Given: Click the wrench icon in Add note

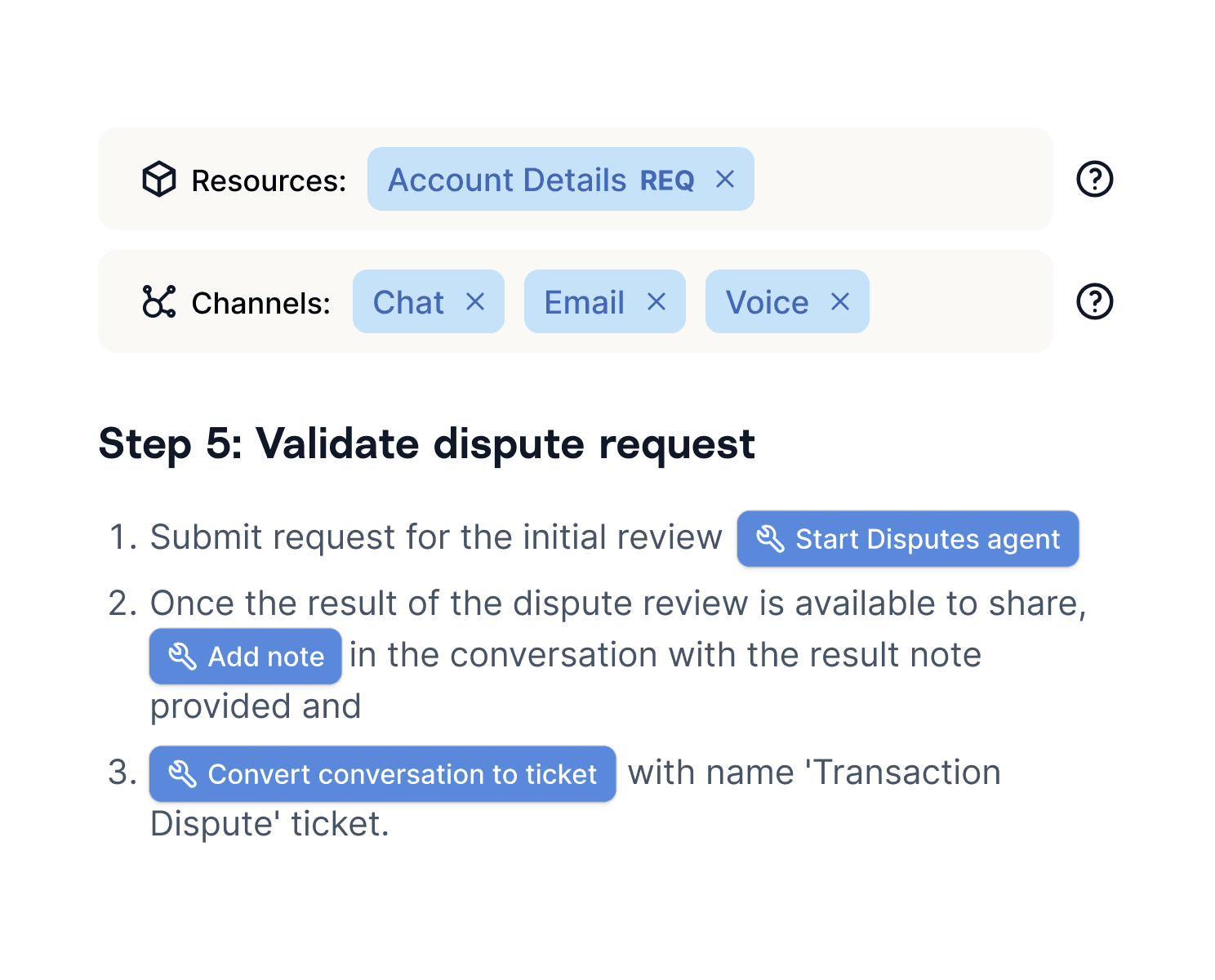Looking at the screenshot, I should [x=182, y=657].
